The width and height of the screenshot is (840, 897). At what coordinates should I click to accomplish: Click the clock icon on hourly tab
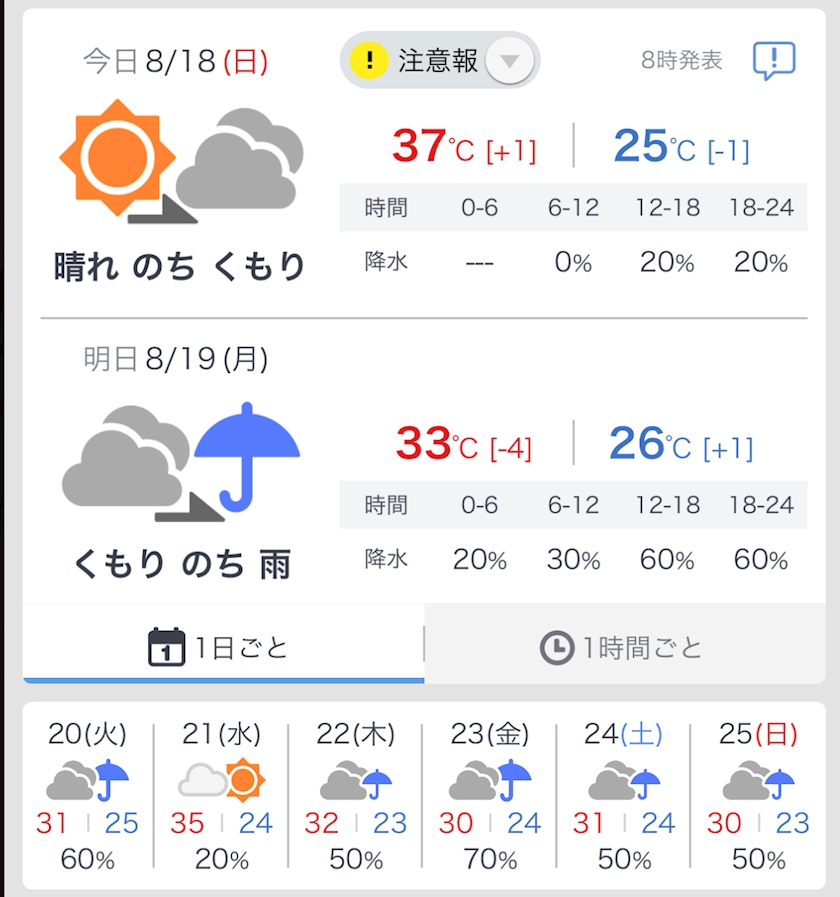[557, 648]
